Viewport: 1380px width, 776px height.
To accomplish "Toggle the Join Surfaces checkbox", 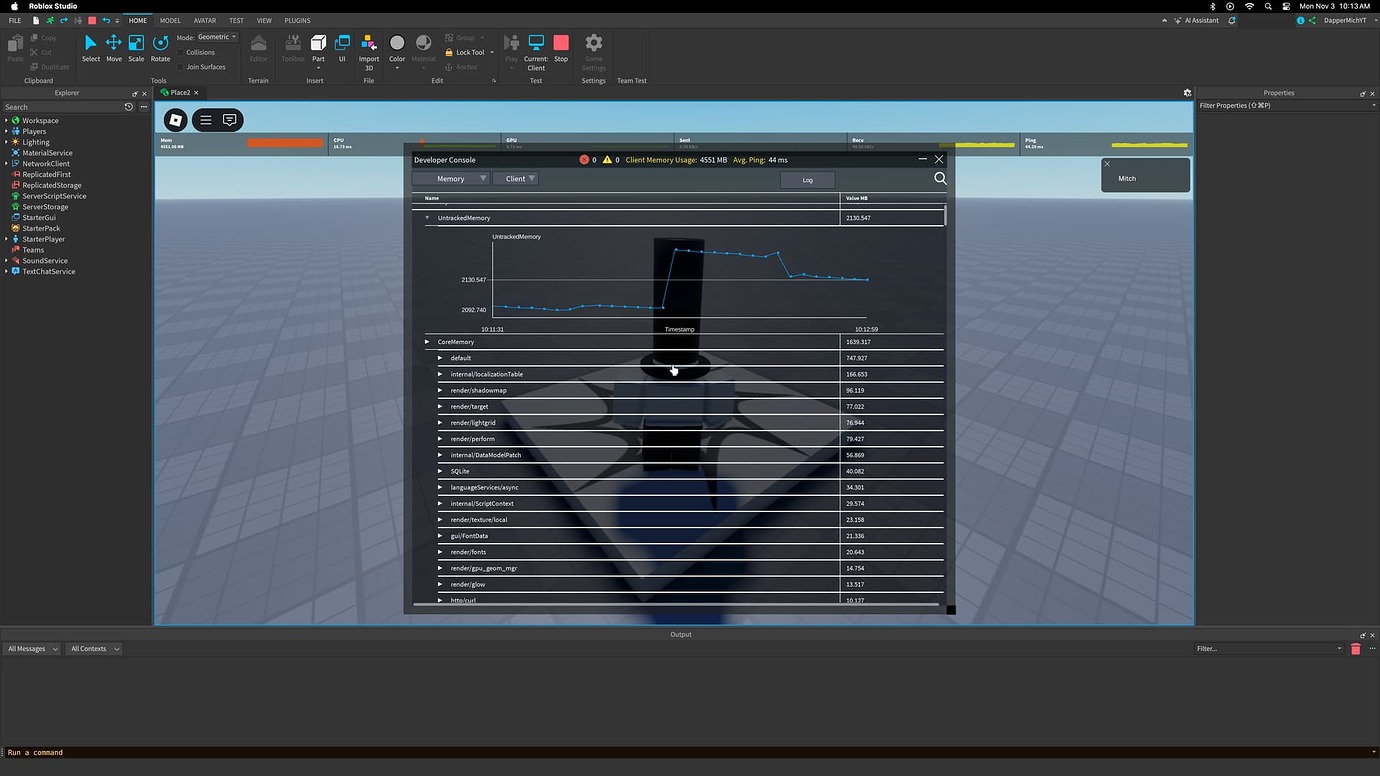I will [181, 67].
